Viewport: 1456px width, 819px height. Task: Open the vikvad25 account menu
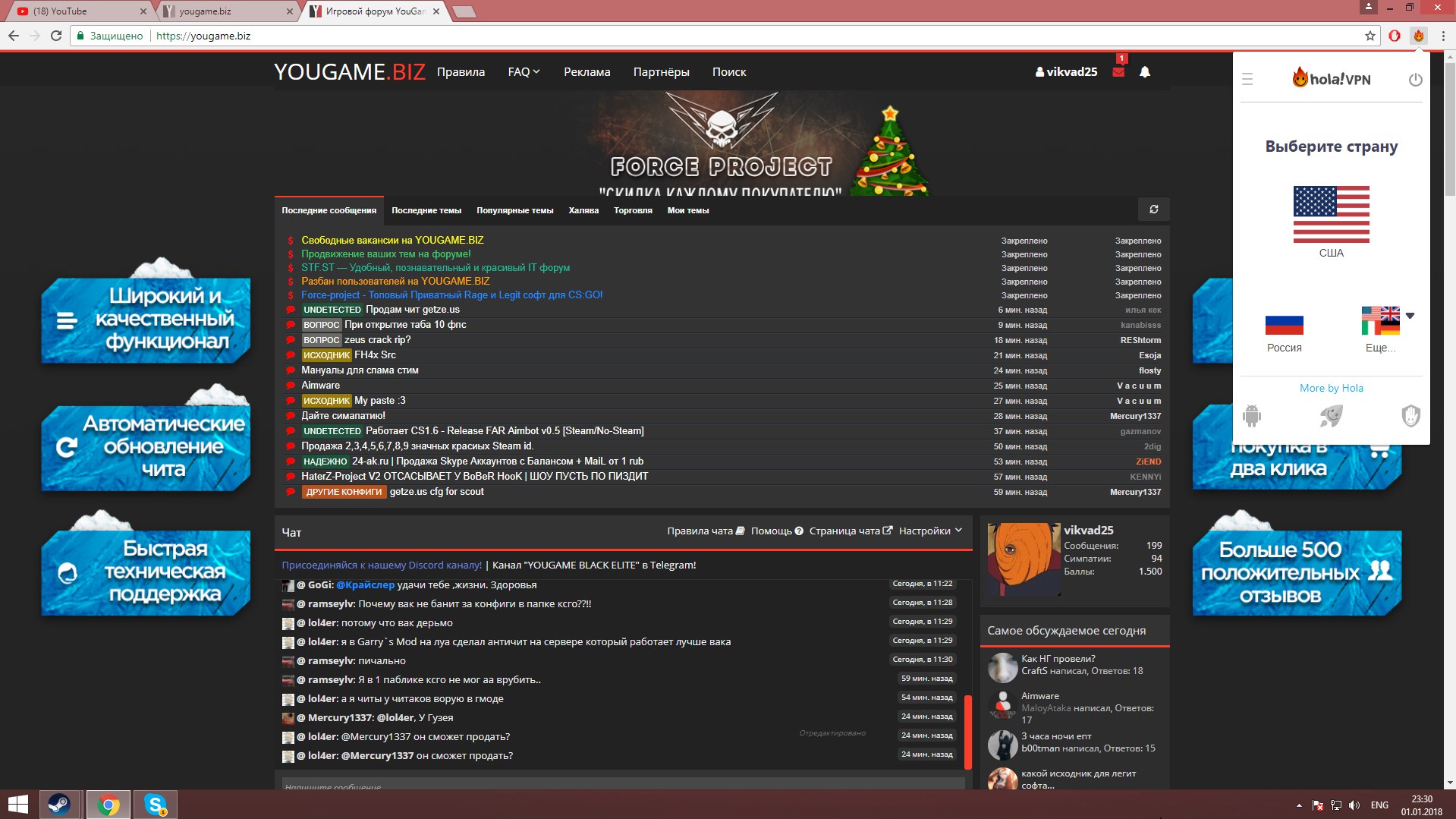1066,72
